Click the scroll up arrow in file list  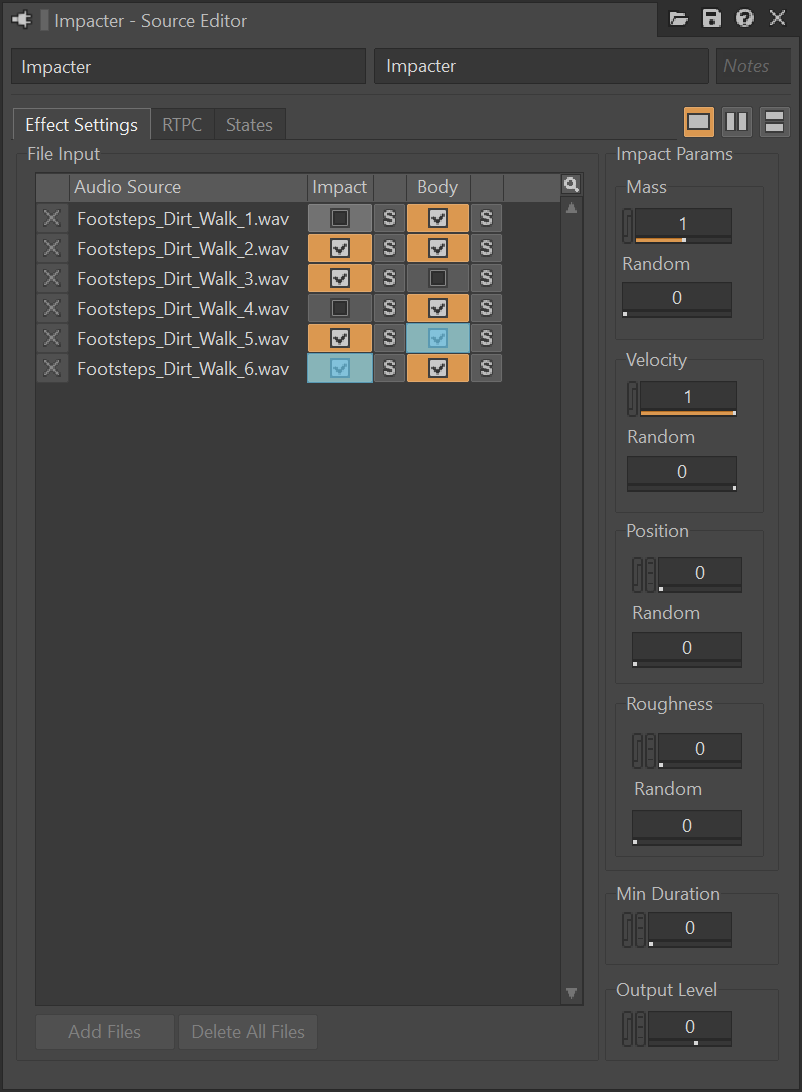coord(572,208)
